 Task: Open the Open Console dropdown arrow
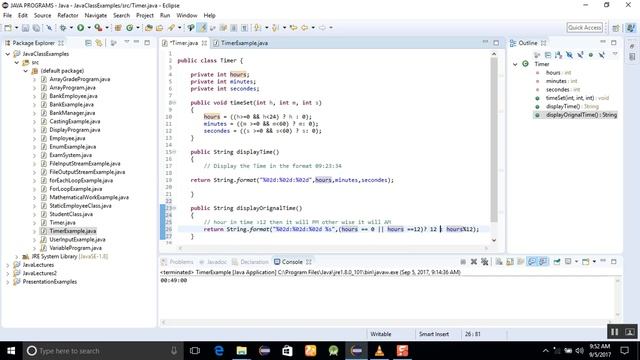594,262
